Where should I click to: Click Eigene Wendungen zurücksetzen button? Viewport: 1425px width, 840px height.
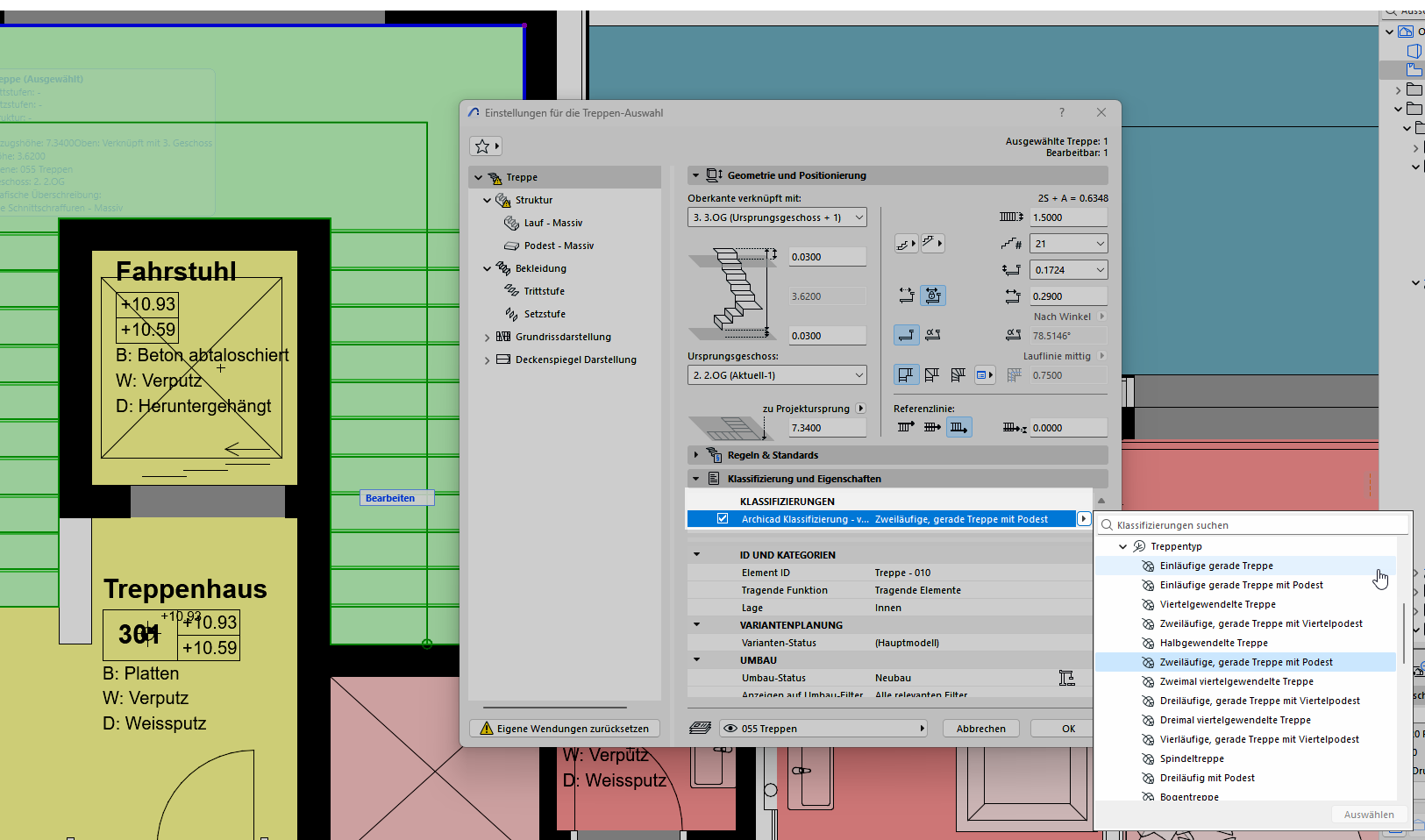(565, 729)
